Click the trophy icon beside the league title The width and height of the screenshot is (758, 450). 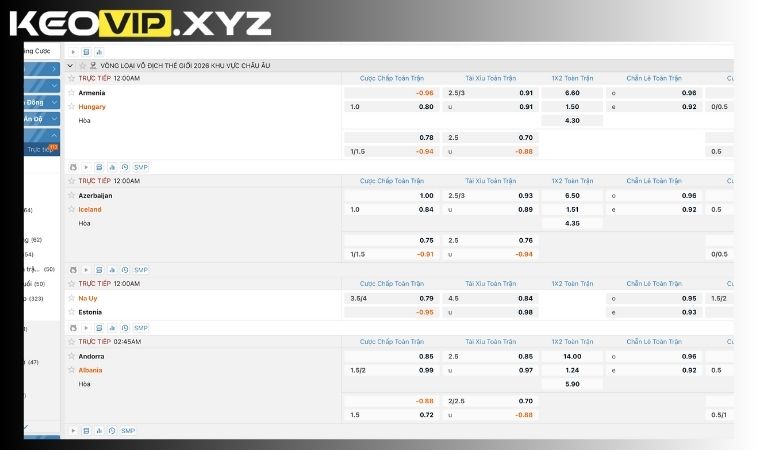point(93,65)
